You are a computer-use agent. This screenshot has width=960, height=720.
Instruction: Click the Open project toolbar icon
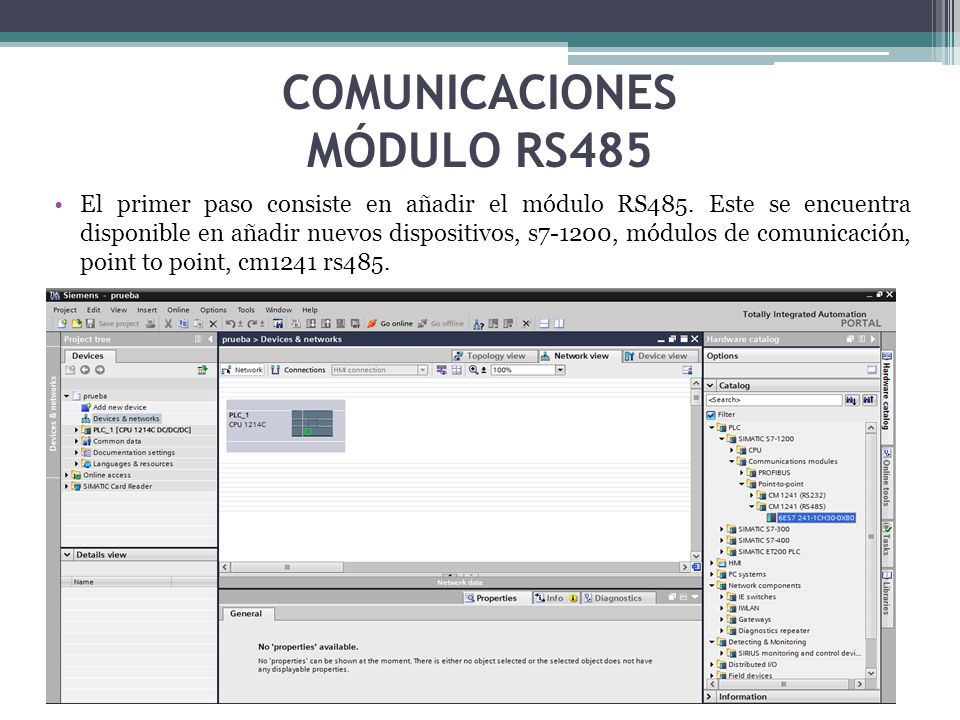(x=77, y=323)
